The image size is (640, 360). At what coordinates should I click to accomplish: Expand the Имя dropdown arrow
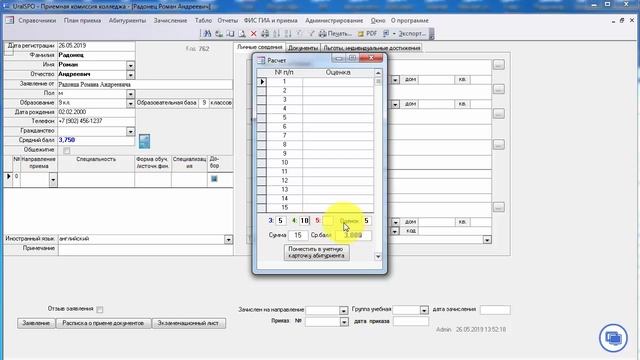click(x=130, y=65)
